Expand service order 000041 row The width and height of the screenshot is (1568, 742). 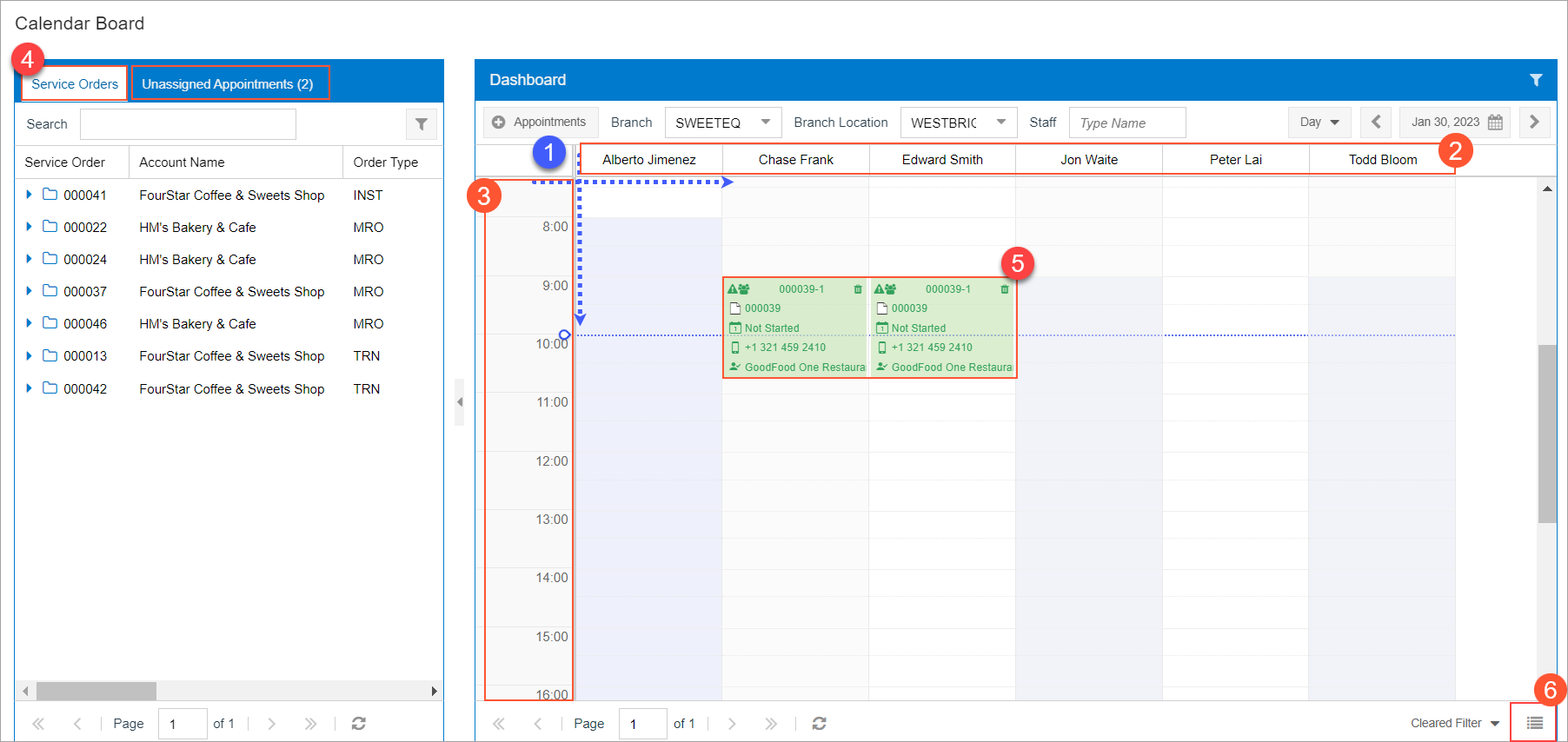click(29, 195)
